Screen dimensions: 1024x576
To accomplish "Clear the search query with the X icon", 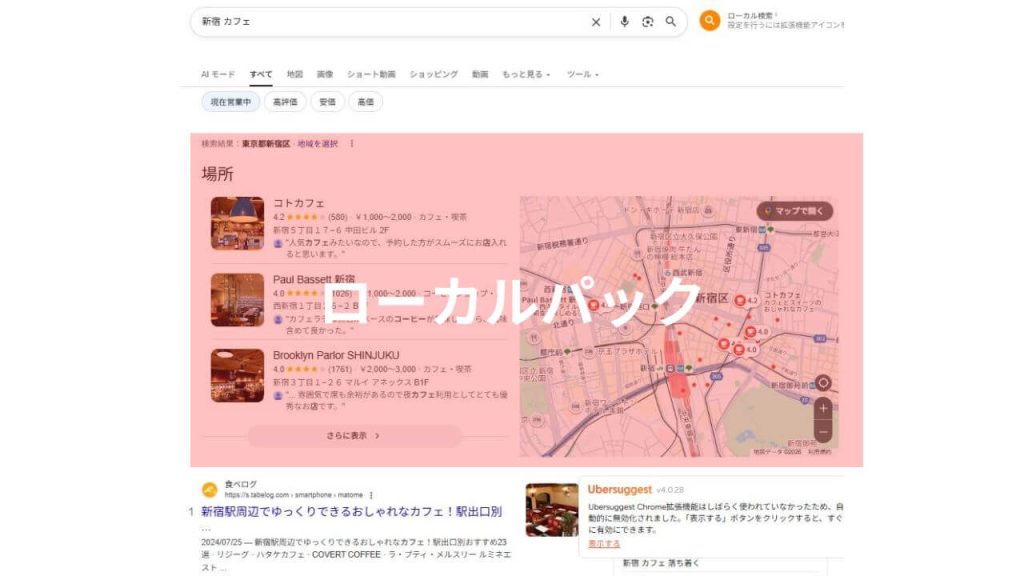I will 595,21.
